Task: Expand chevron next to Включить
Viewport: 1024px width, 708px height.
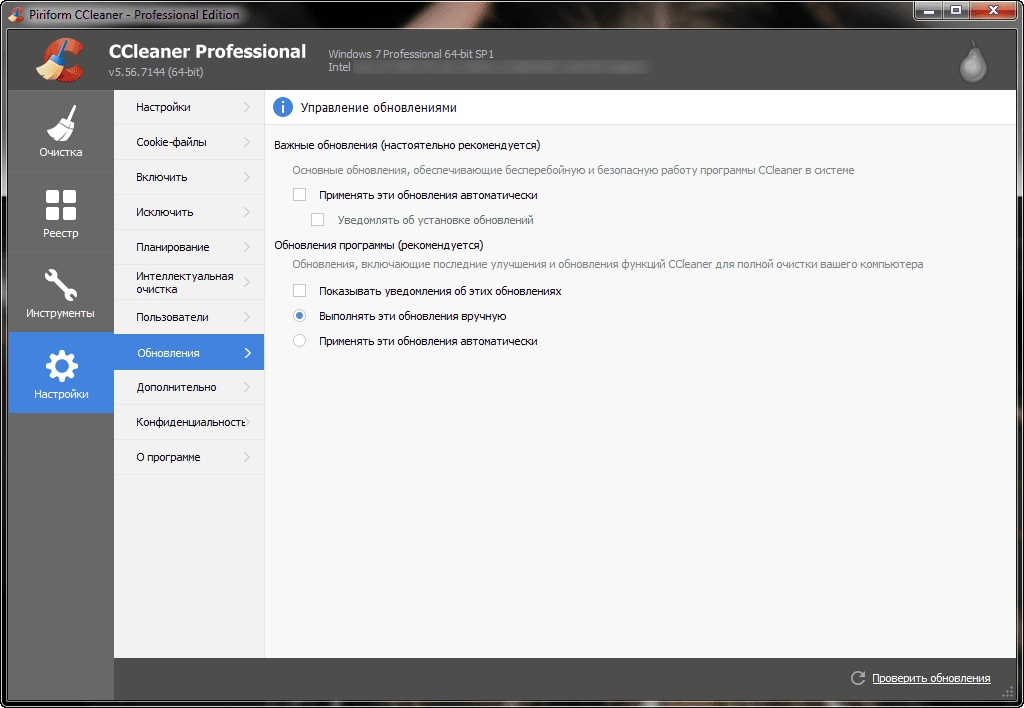Action: tap(247, 177)
